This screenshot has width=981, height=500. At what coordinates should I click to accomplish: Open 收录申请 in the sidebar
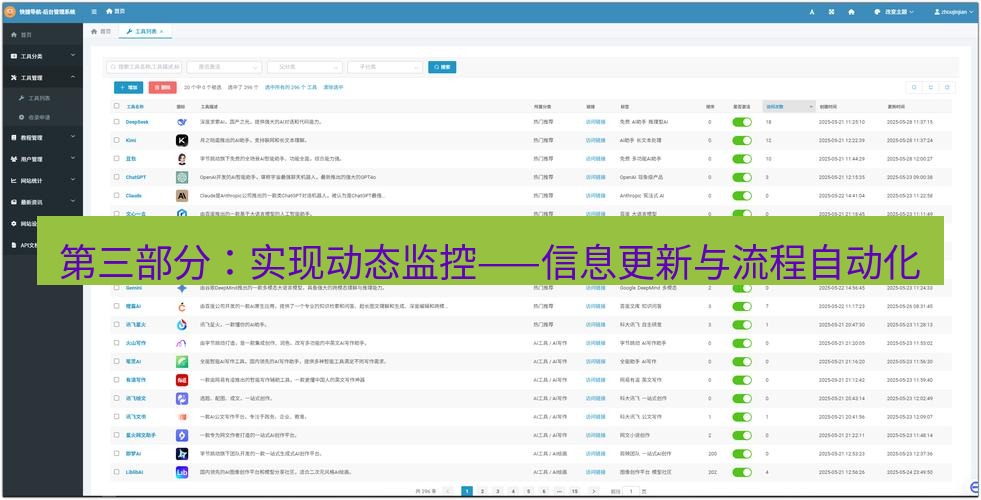[42, 117]
